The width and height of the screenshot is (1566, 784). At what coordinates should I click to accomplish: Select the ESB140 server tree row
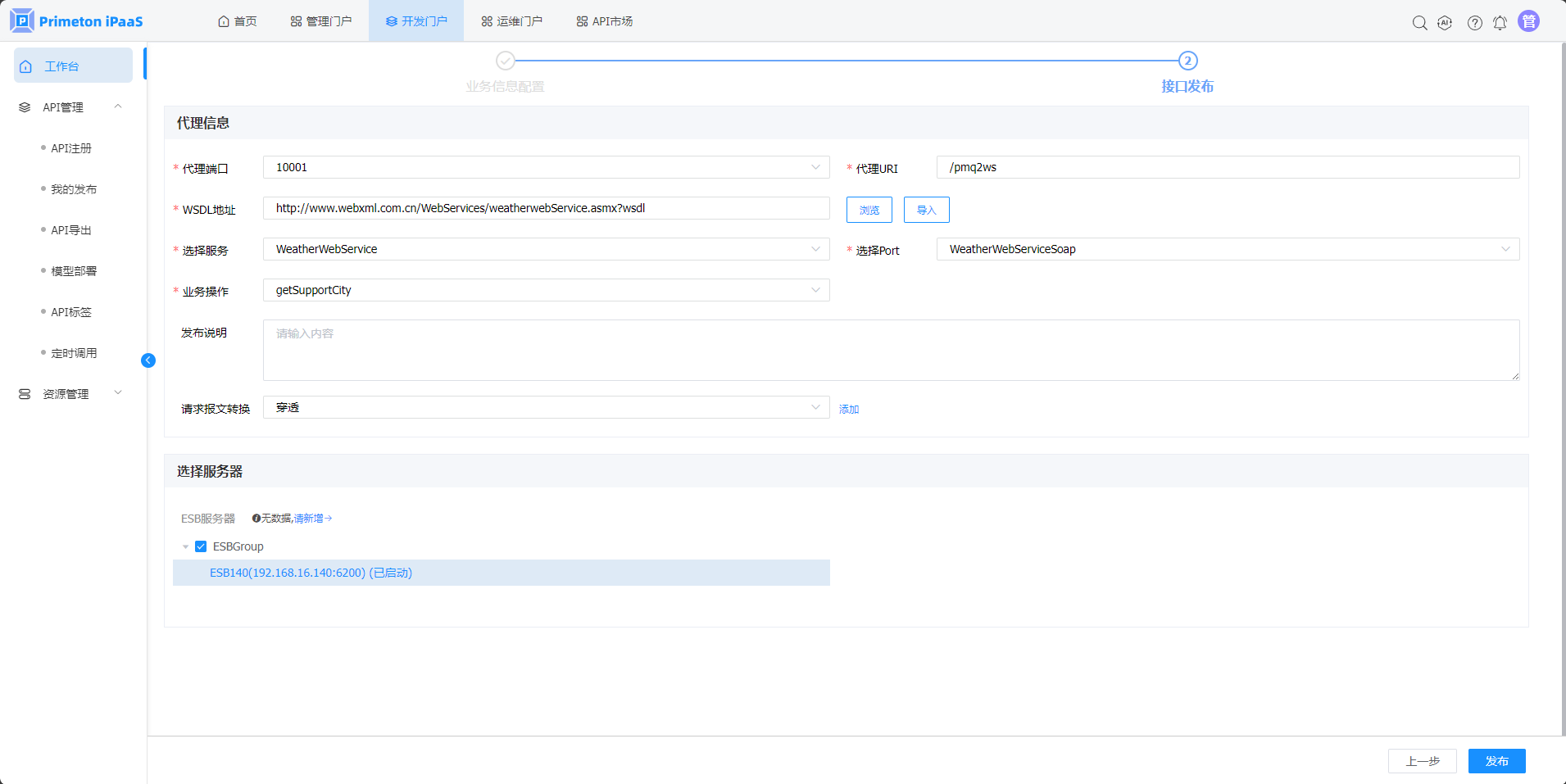(311, 573)
